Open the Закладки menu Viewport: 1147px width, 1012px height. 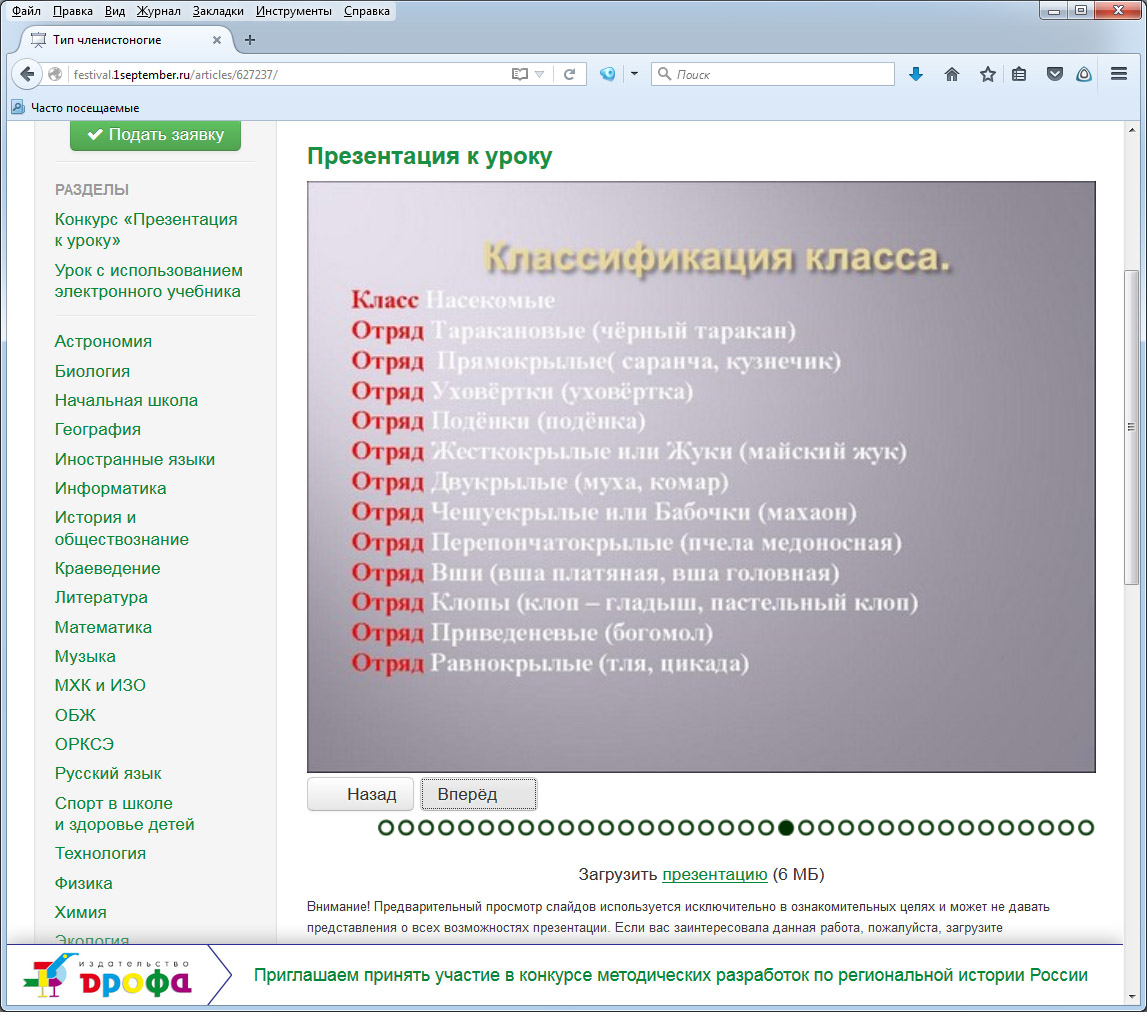pyautogui.click(x=219, y=11)
